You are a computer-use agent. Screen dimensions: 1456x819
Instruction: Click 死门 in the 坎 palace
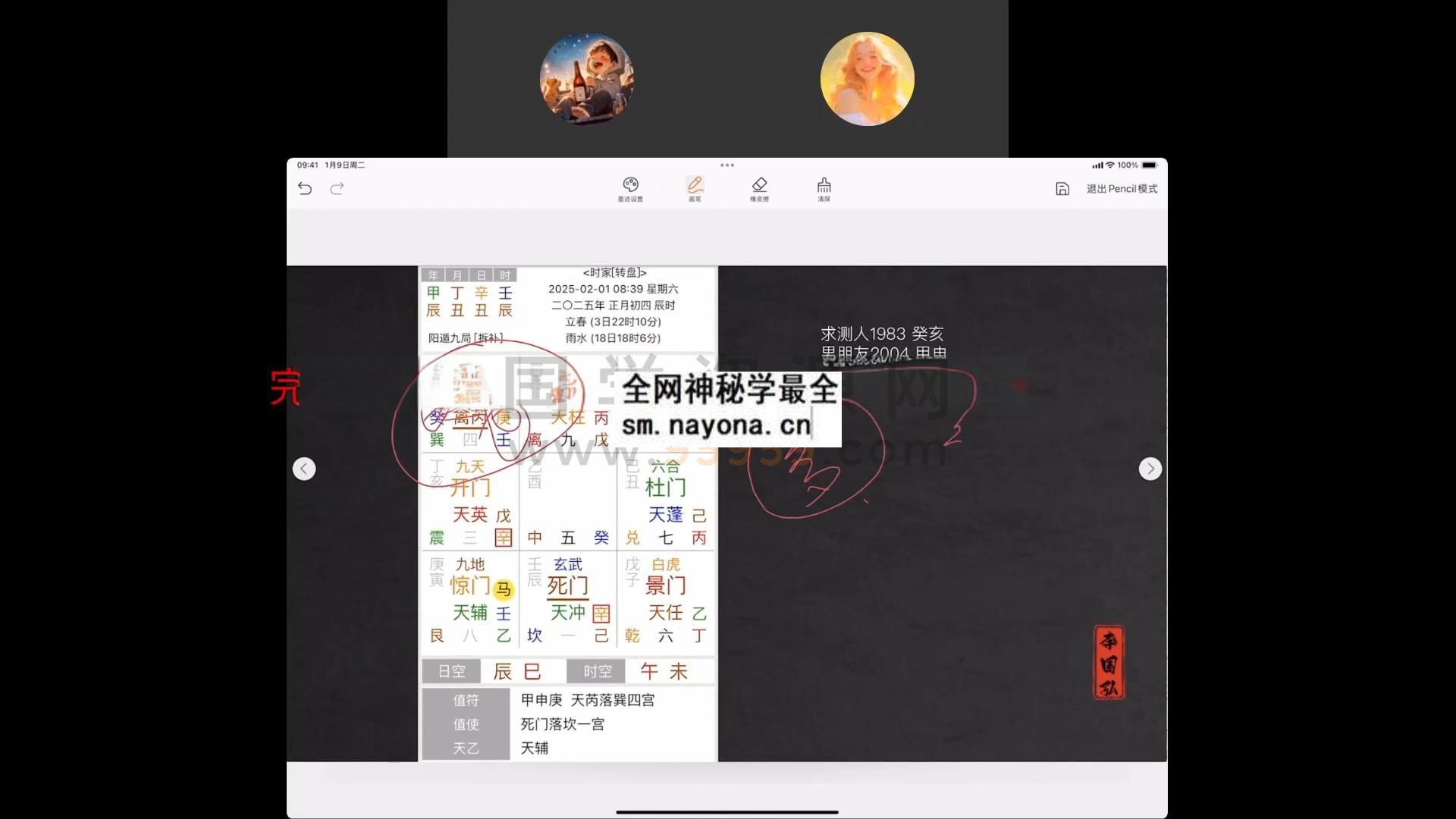point(567,585)
